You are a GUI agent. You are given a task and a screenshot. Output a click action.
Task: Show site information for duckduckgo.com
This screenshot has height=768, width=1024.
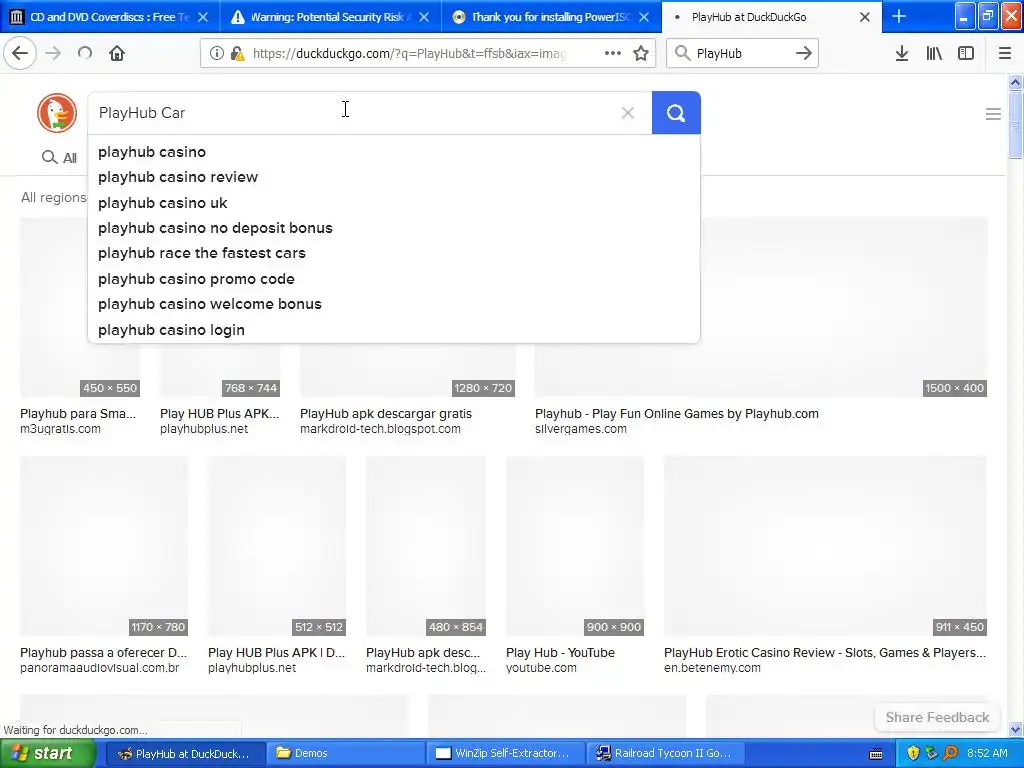216,54
